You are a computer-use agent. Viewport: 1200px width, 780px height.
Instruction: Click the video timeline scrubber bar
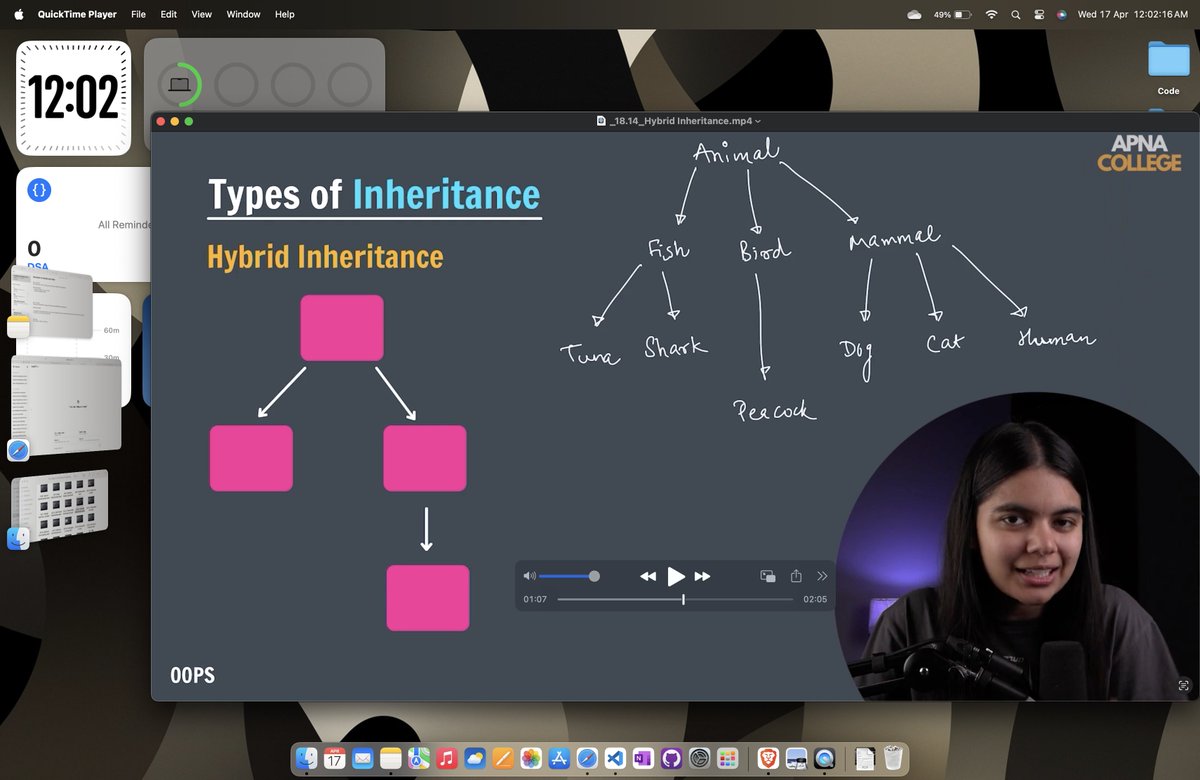click(x=675, y=599)
